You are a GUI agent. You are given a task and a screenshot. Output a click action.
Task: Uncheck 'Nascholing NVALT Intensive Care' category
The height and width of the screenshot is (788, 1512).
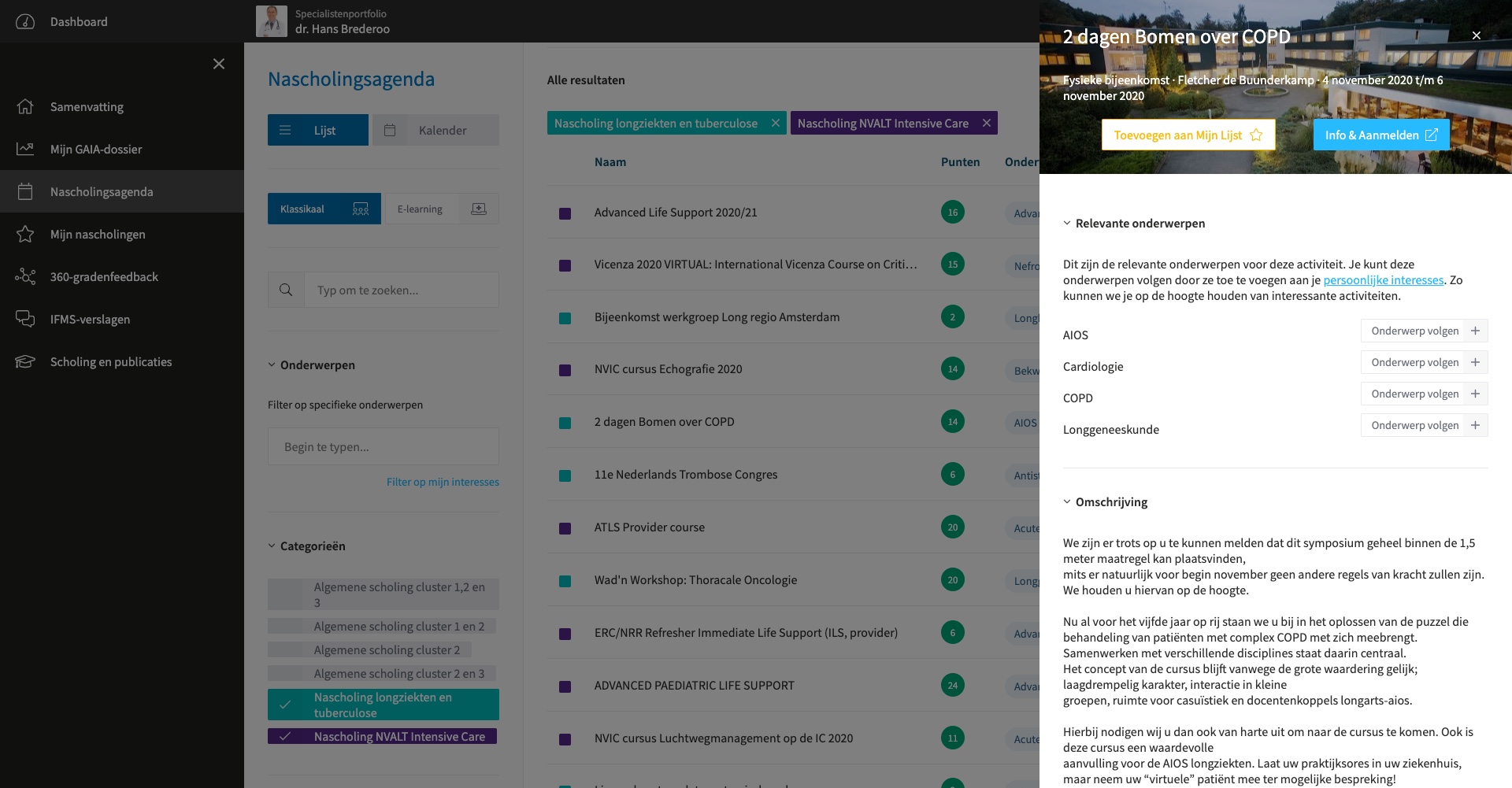[382, 736]
